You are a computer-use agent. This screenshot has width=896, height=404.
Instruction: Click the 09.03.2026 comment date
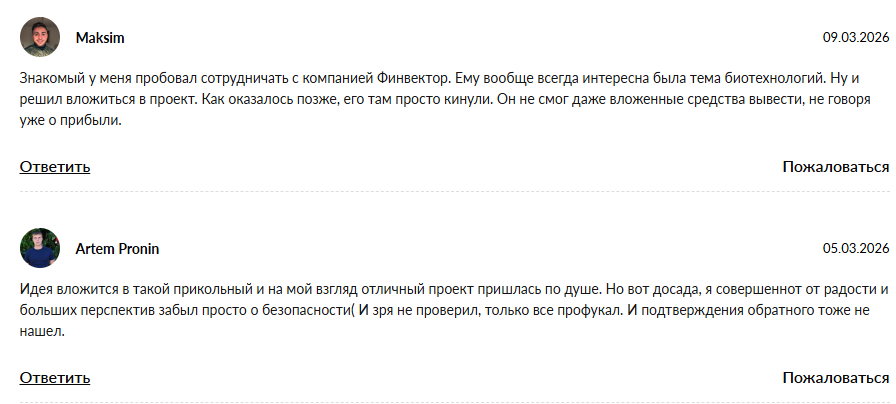click(x=856, y=38)
